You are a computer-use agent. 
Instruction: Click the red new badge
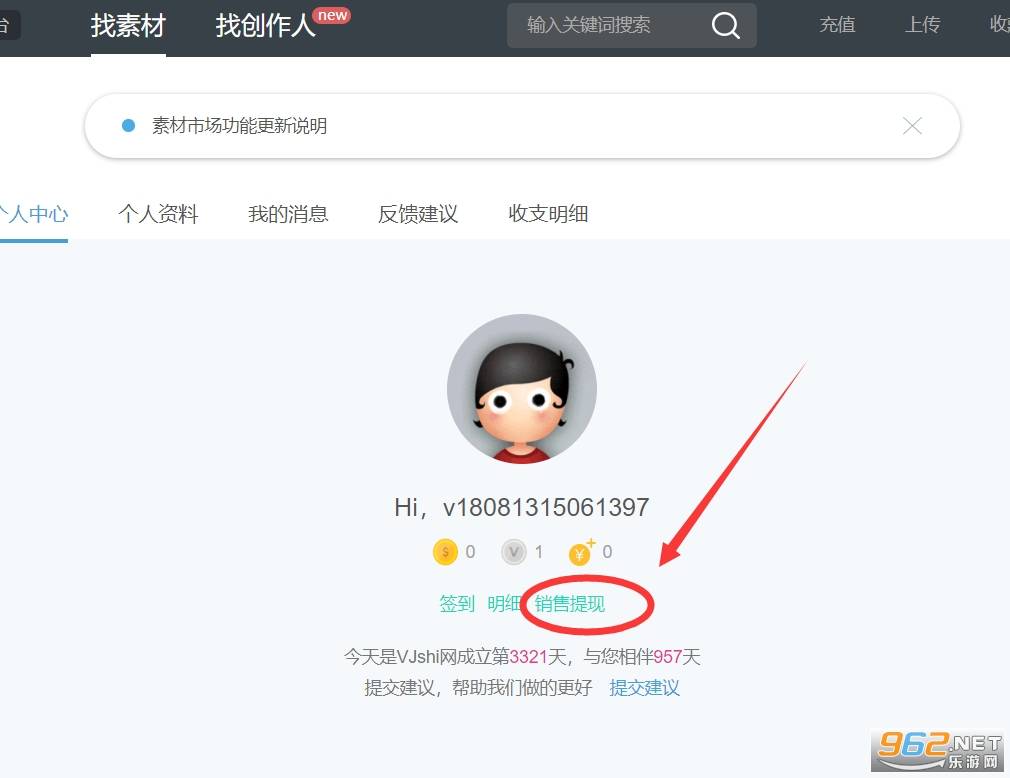pyautogui.click(x=332, y=15)
